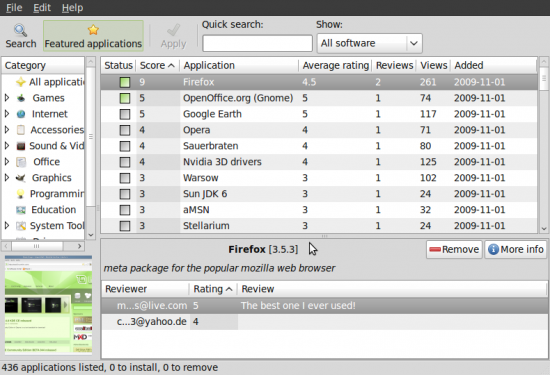Sort by the Average rating column header
Viewport: 550px width, 375px height.
click(x=335, y=66)
